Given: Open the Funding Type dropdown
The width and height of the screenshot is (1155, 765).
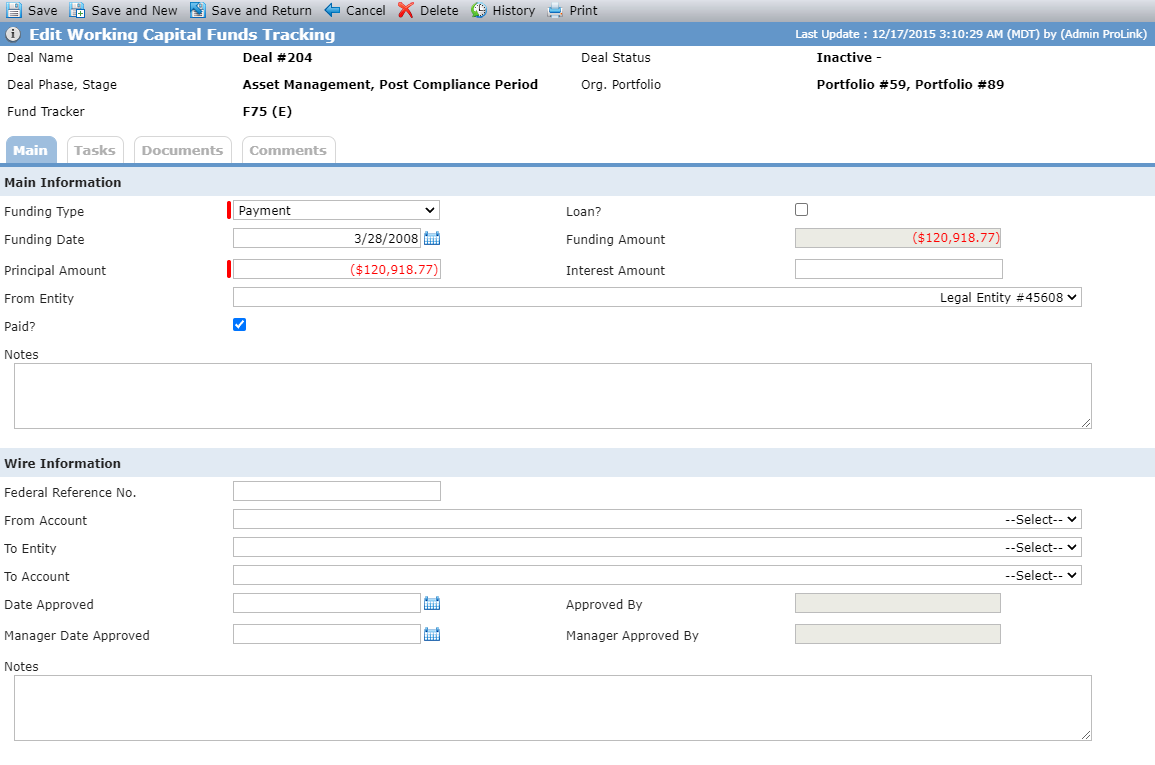Looking at the screenshot, I should 337,211.
